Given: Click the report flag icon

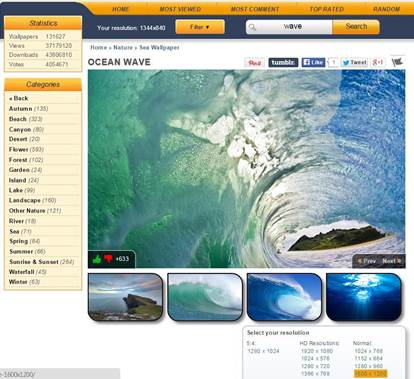Looking at the screenshot, I should (x=397, y=62).
